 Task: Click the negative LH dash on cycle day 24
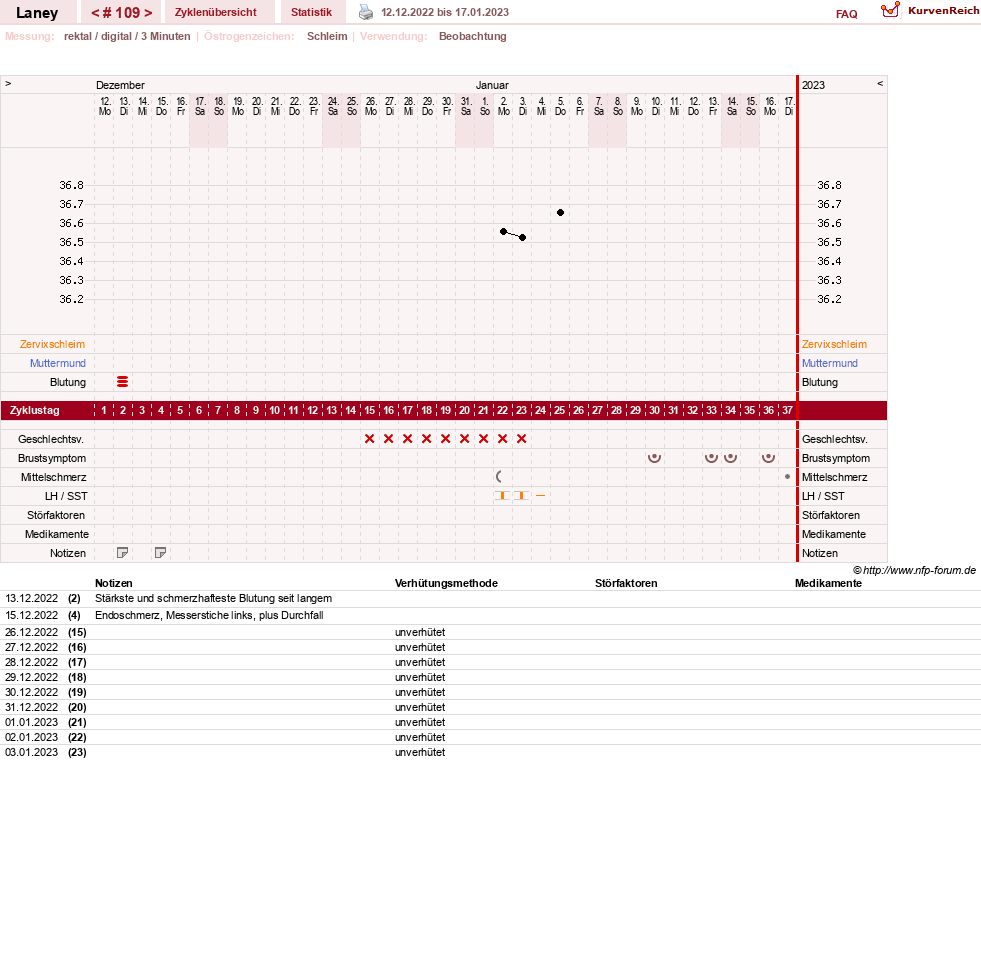[x=541, y=495]
